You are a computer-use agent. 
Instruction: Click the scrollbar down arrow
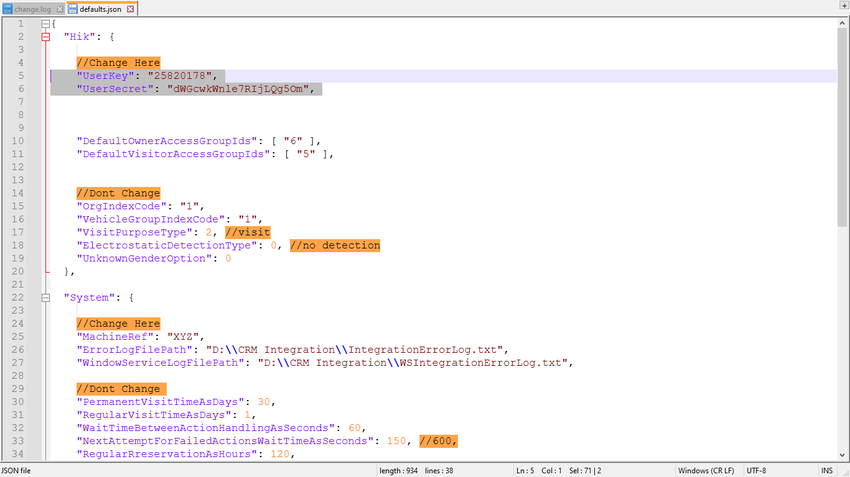(842, 455)
